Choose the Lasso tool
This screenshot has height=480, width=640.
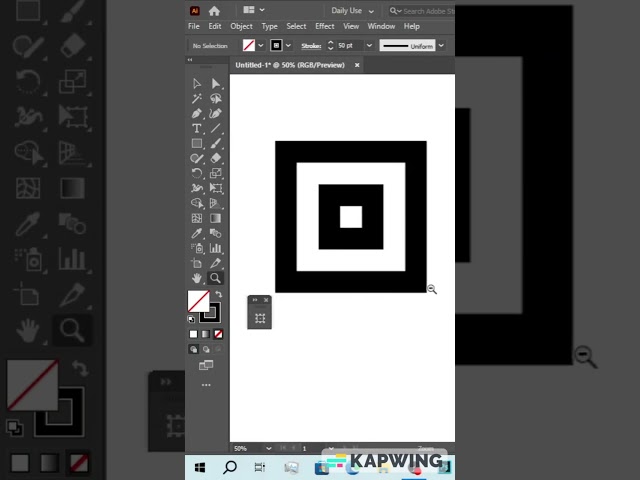coord(216,98)
